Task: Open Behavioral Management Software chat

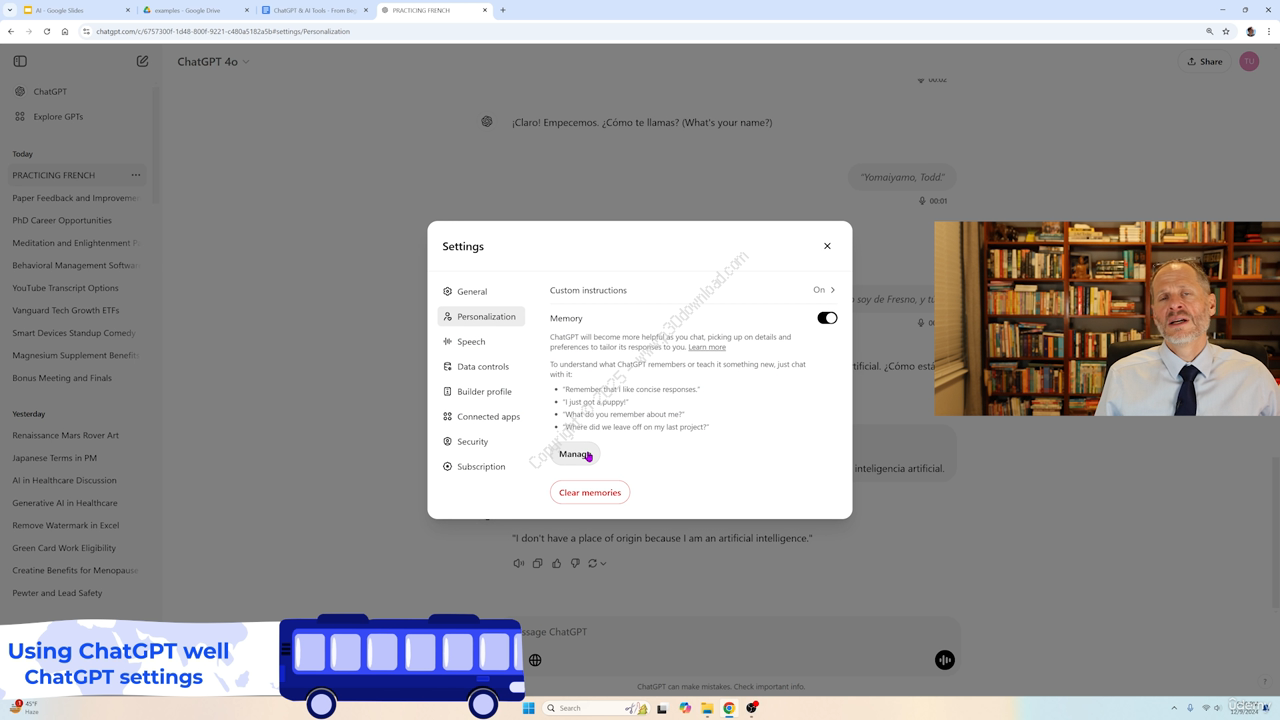Action: (75, 265)
